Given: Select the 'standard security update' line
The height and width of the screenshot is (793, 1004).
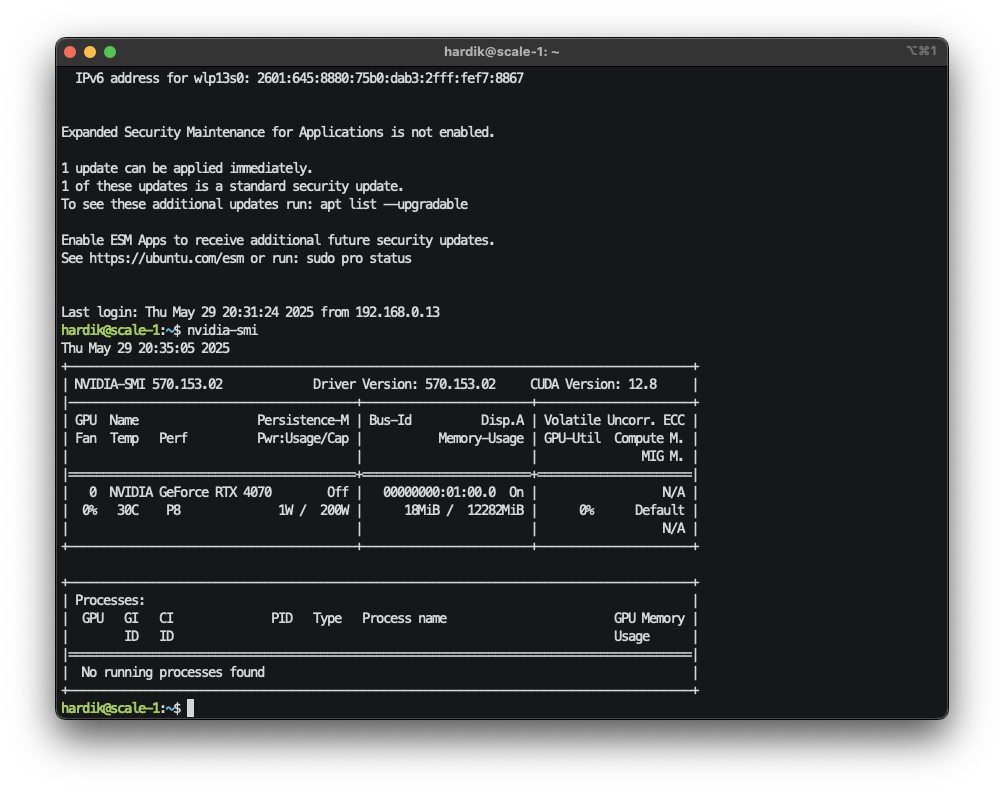Looking at the screenshot, I should pos(232,186).
